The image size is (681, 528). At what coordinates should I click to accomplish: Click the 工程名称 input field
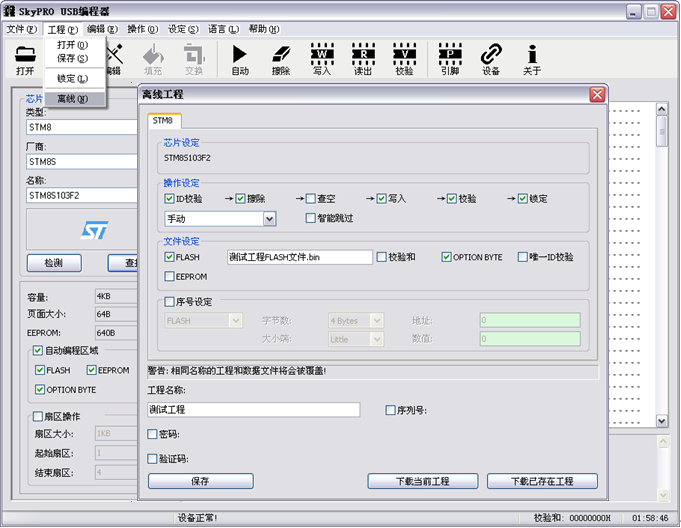(x=254, y=409)
